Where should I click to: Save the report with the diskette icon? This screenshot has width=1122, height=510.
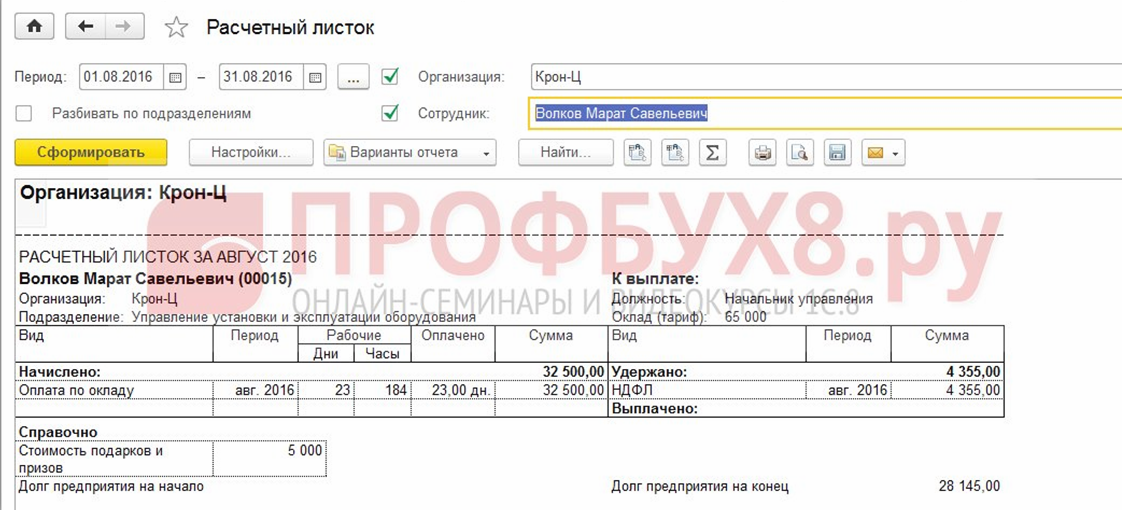pos(838,152)
